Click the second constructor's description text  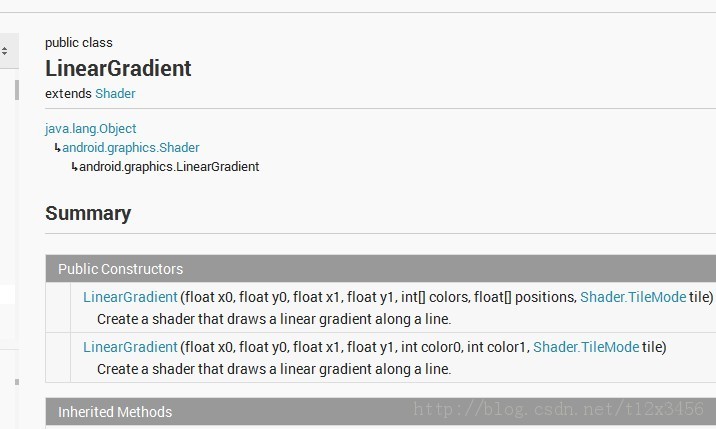click(274, 369)
